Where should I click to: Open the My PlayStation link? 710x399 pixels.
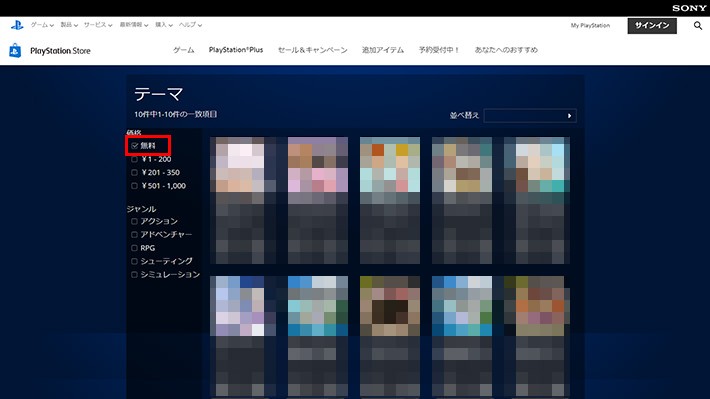coord(590,25)
